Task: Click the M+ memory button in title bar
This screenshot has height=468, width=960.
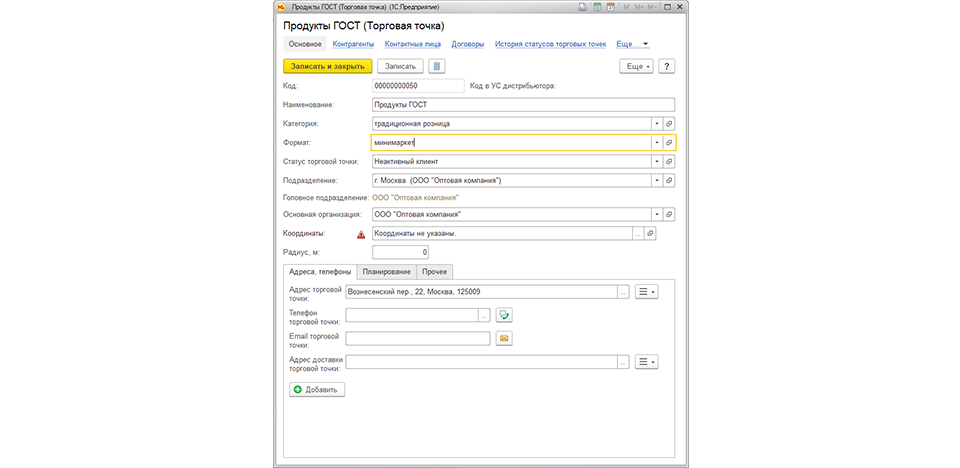Action: [x=639, y=7]
